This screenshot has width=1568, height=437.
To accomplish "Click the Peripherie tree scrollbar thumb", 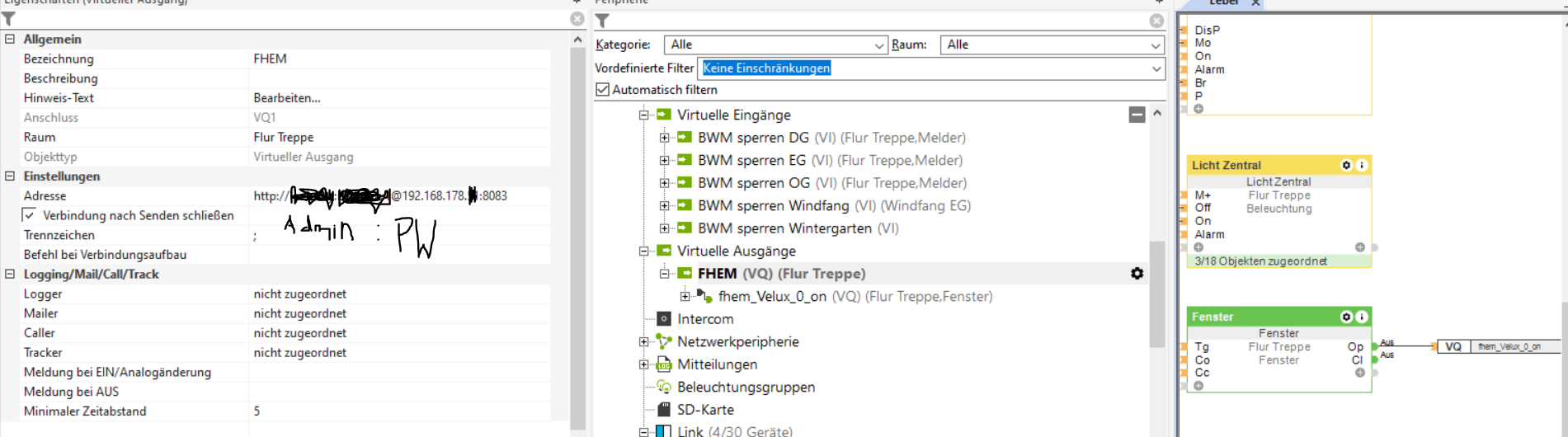I will [1157, 294].
